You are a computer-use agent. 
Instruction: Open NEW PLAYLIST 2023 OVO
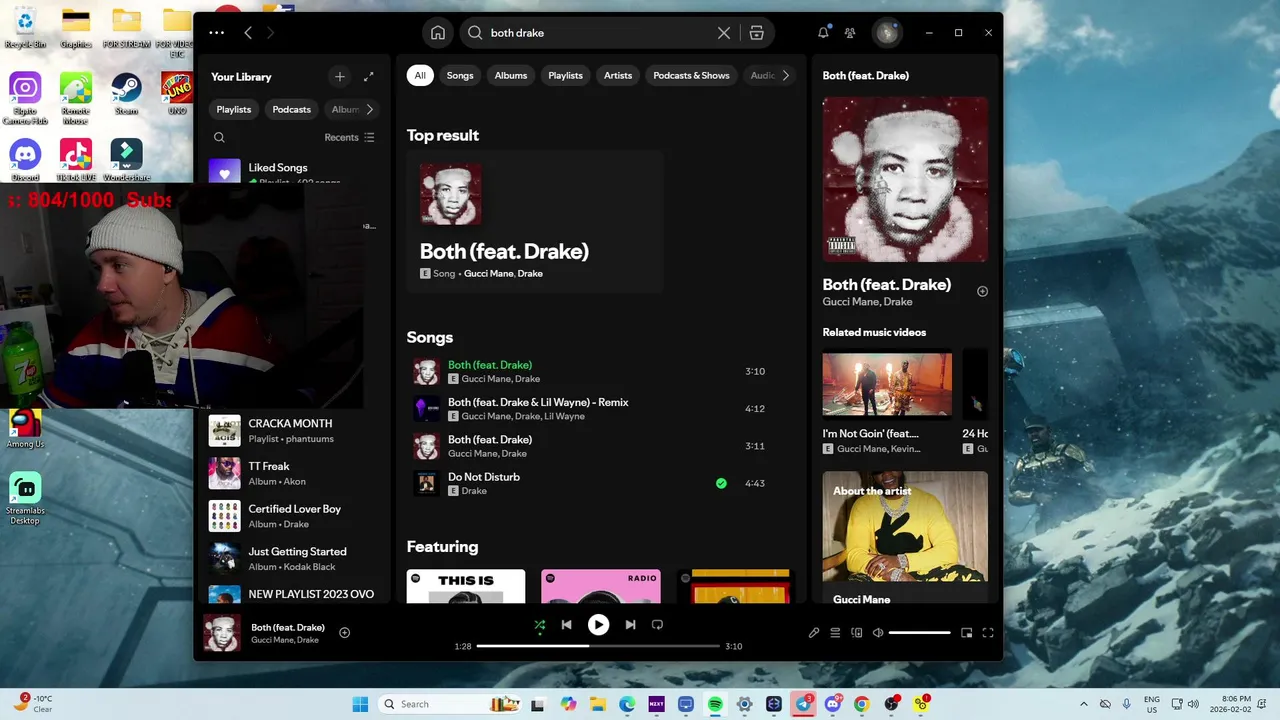(293, 593)
